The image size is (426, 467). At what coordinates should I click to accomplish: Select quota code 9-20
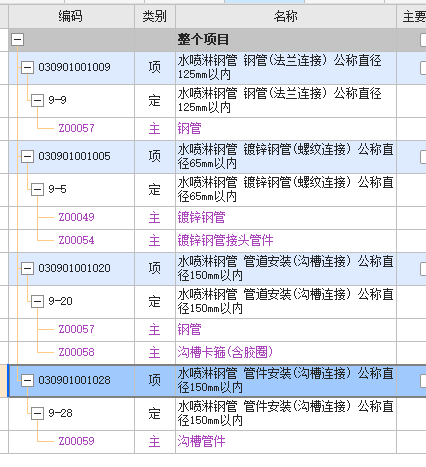coord(60,301)
